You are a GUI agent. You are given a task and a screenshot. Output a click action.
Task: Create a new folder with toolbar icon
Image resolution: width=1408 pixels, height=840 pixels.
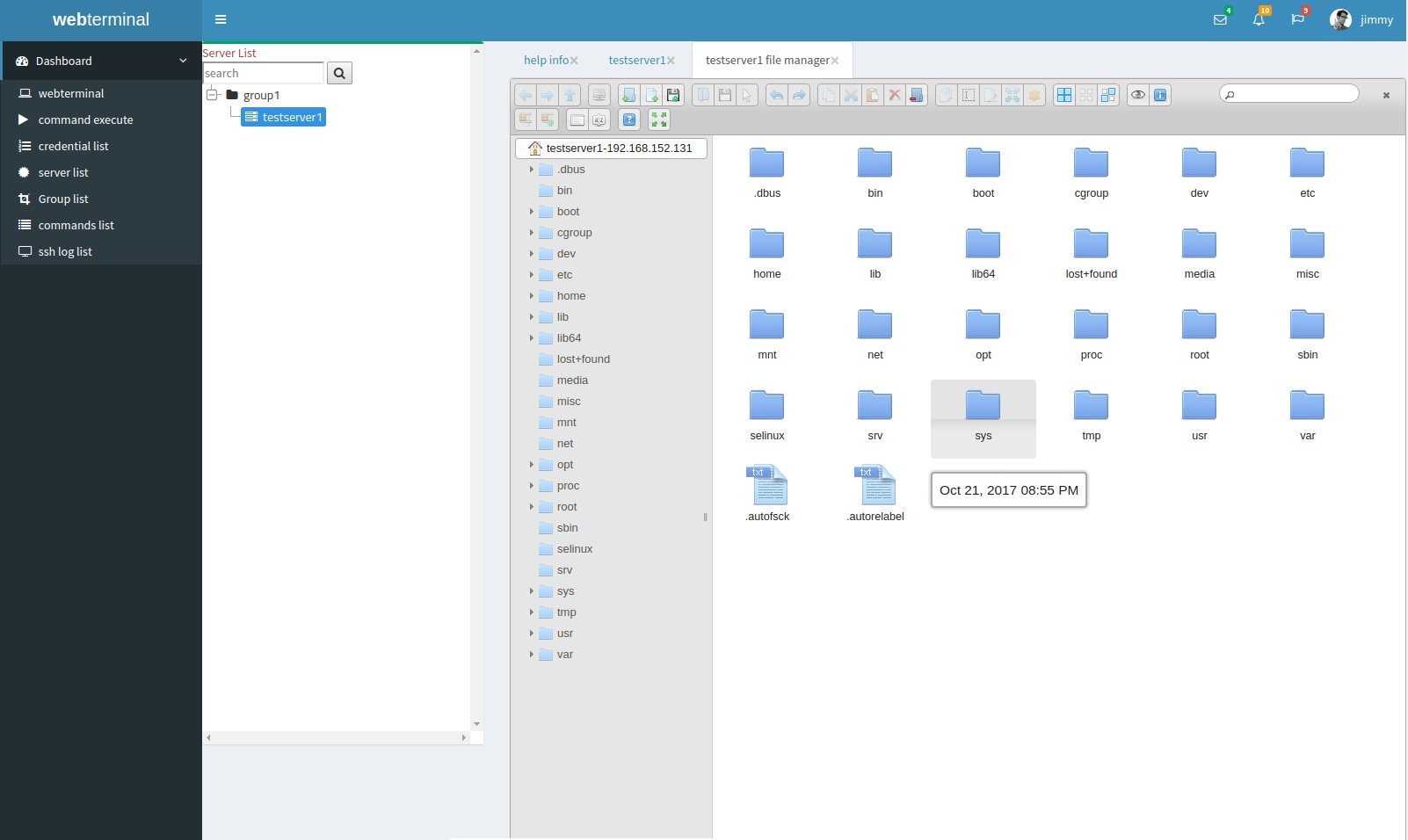[628, 95]
